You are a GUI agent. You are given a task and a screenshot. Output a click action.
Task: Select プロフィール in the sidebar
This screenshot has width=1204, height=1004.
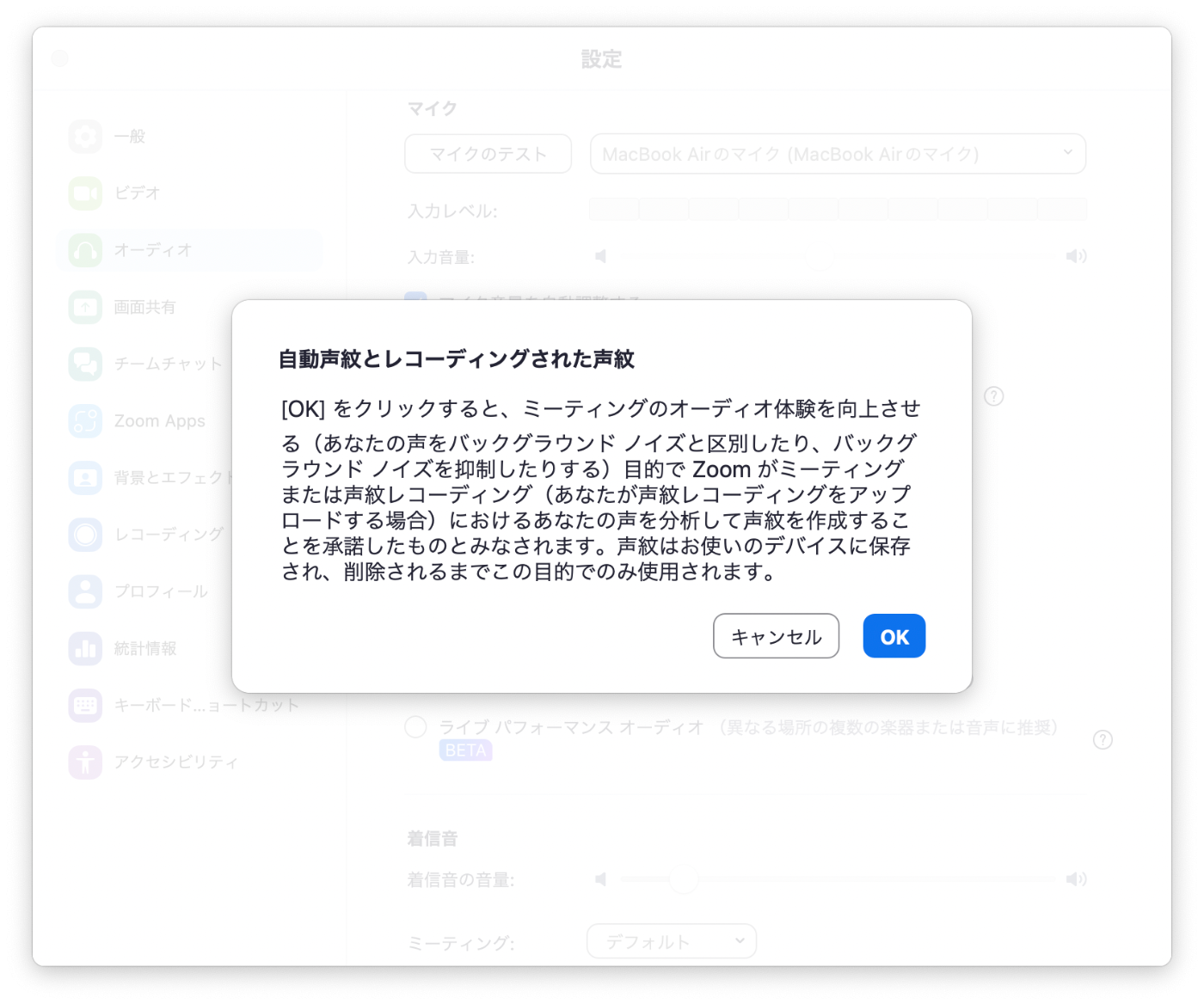coord(161,591)
